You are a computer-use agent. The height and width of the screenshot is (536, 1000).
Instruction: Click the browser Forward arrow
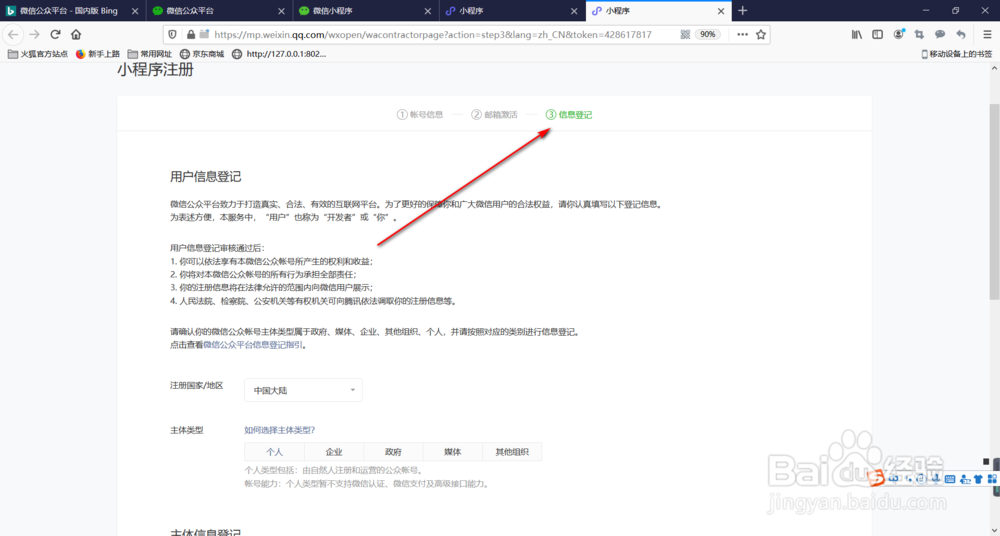(34, 34)
